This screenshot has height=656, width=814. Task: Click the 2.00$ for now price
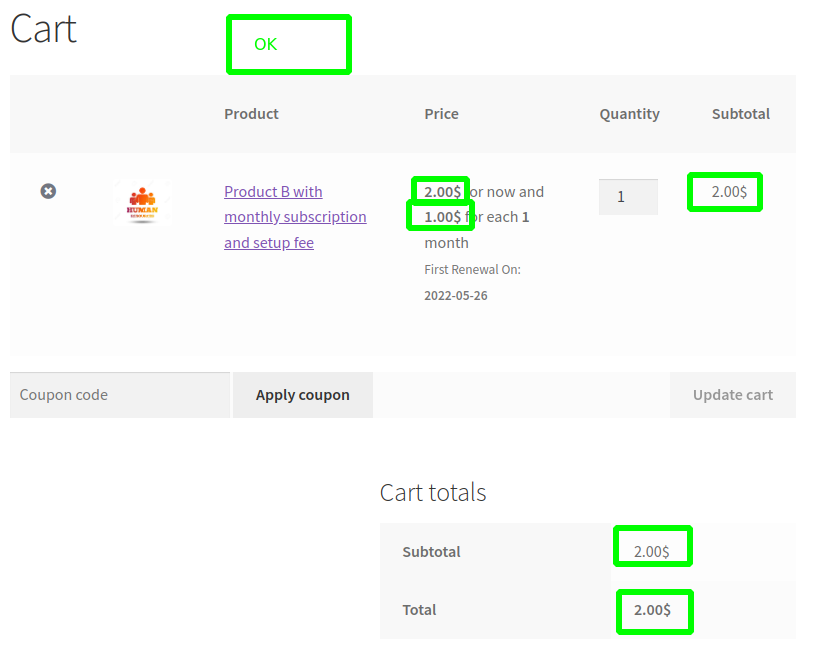click(x=442, y=191)
